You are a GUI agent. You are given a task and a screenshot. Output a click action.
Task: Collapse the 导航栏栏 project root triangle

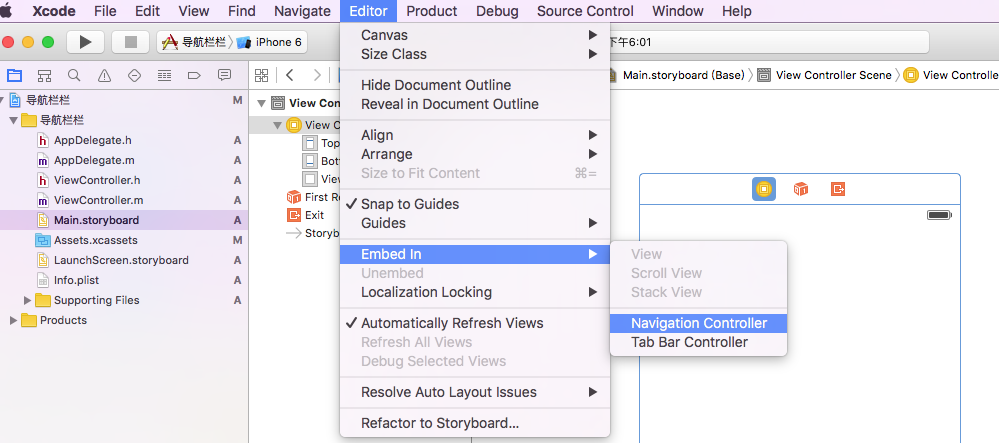pos(3,100)
